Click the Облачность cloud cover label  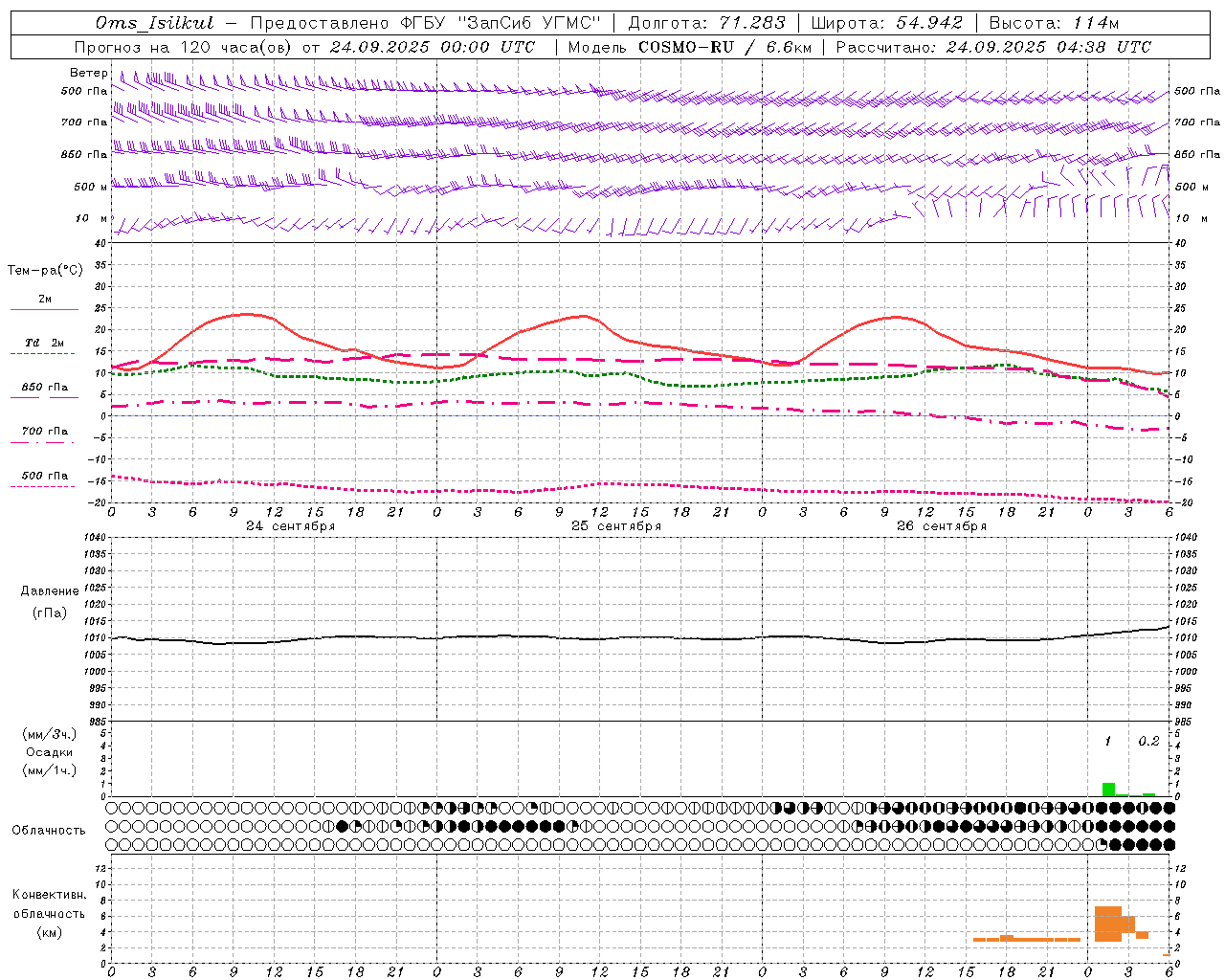[x=49, y=831]
